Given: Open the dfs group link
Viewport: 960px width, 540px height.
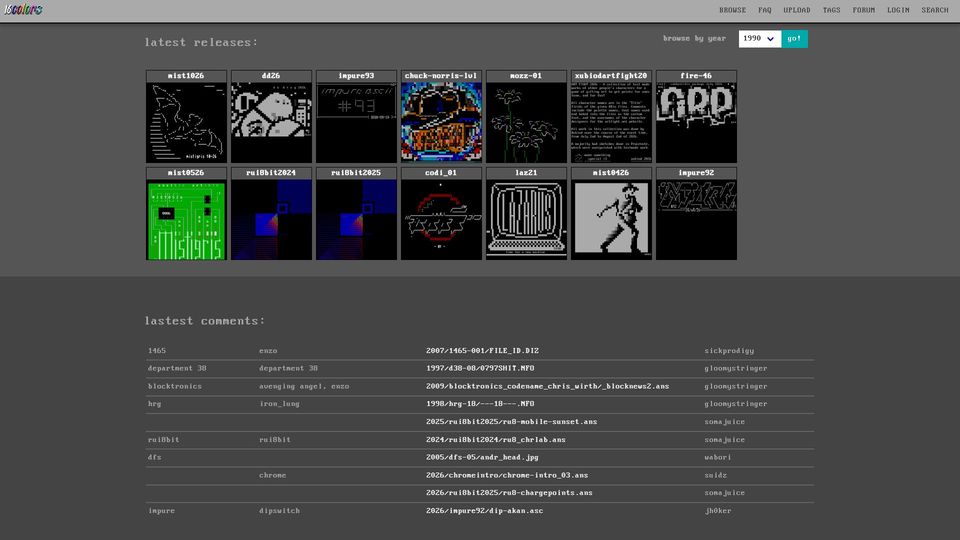Looking at the screenshot, I should 154,457.
